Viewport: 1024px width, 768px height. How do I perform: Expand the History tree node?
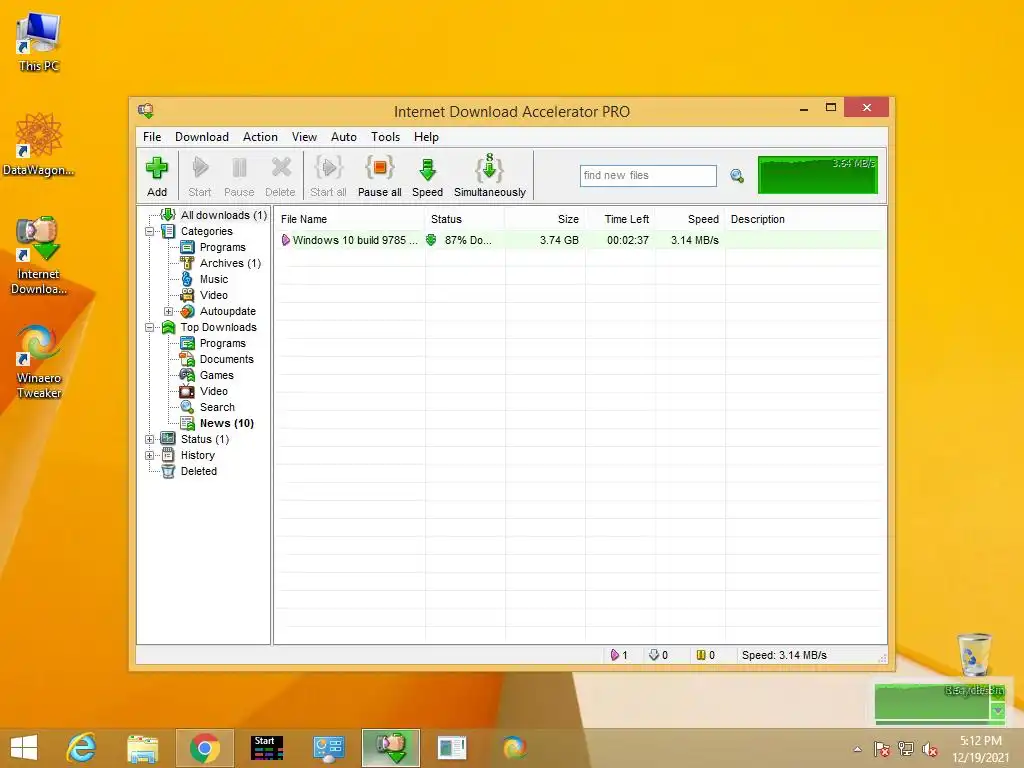(150, 455)
